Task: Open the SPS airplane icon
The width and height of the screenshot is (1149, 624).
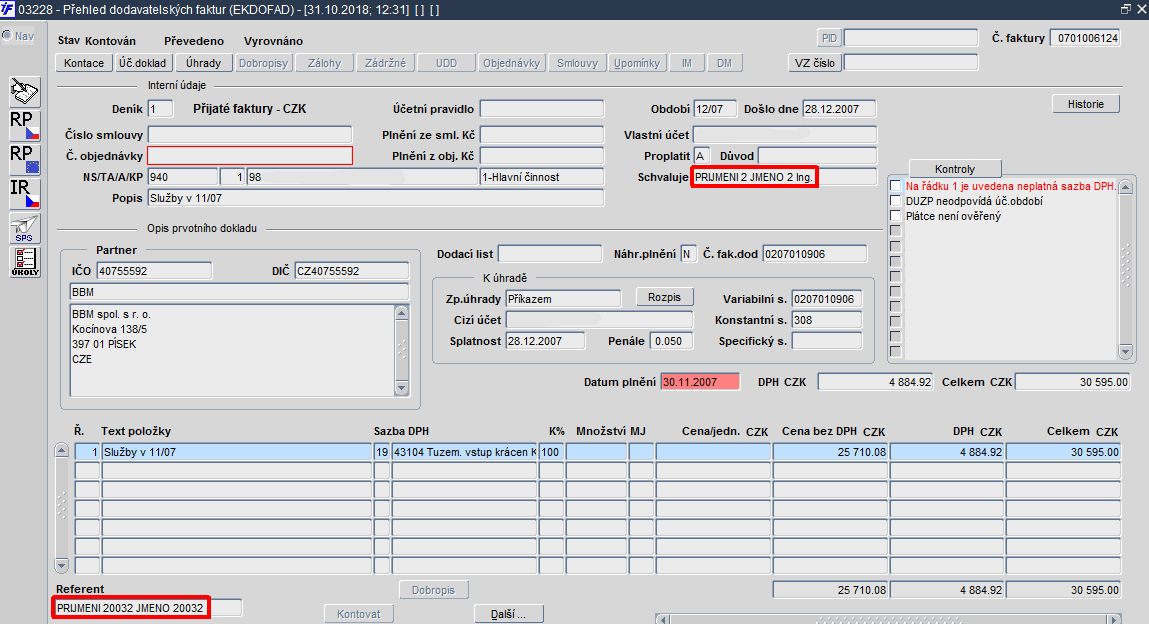Action: (x=25, y=228)
